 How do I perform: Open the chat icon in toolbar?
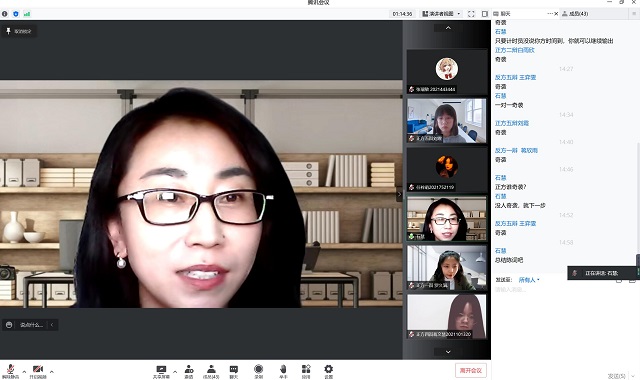click(x=233, y=371)
